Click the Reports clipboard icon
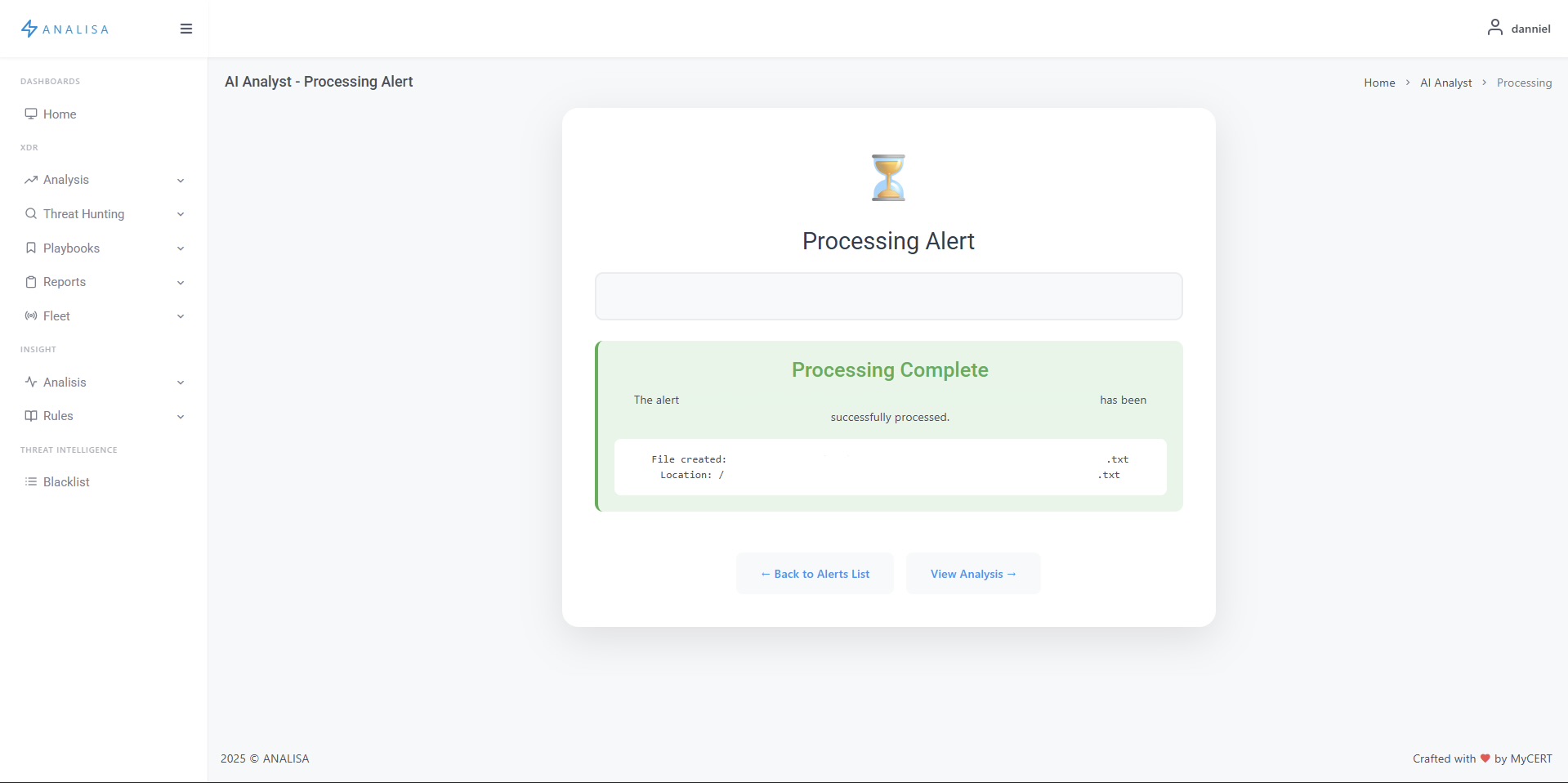This screenshot has width=1568, height=783. point(32,281)
